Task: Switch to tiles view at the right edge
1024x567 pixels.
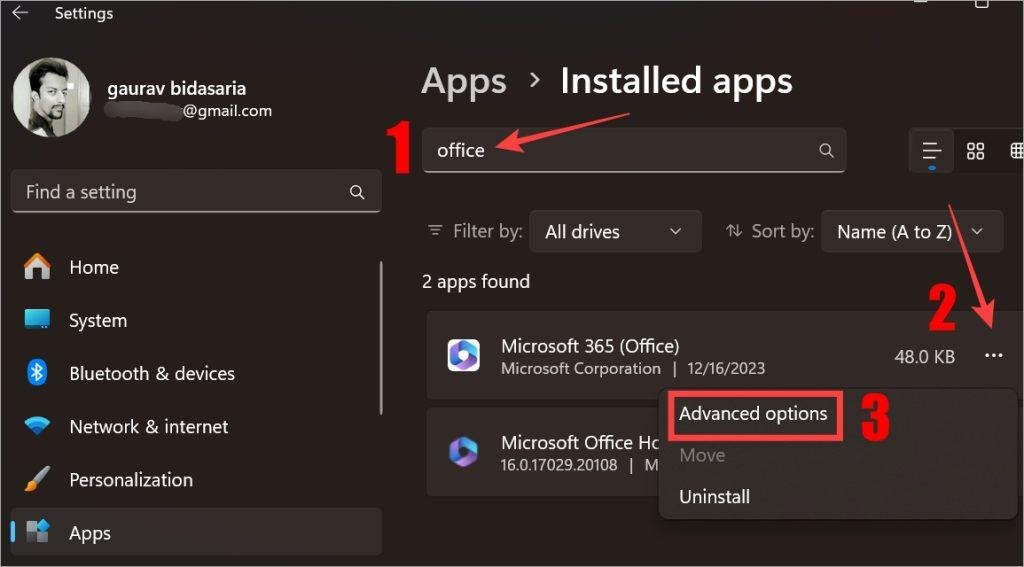Action: [x=1016, y=152]
